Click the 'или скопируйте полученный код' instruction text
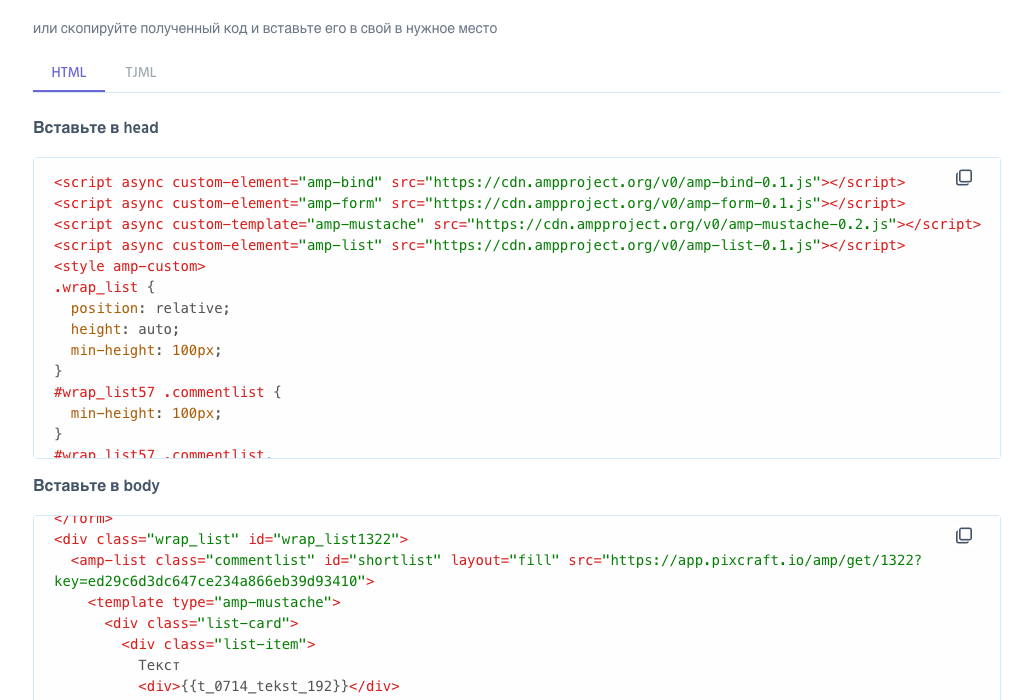The image size is (1030, 700). [x=265, y=29]
